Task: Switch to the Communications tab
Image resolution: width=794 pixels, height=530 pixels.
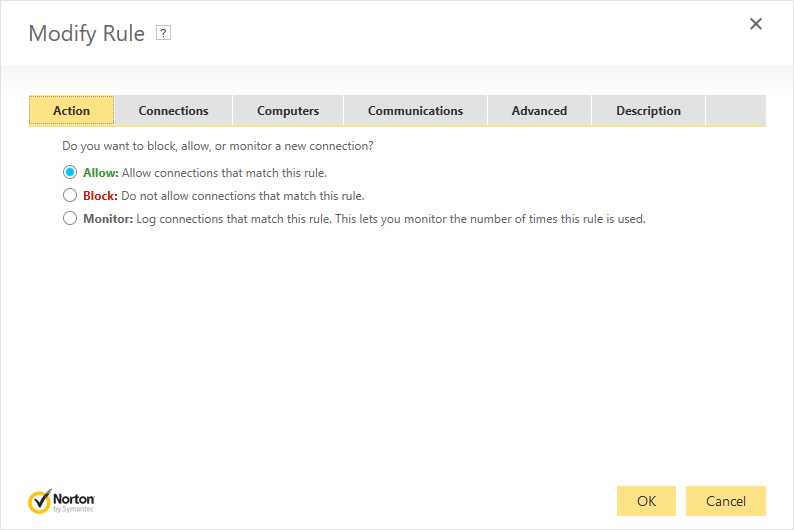Action: pyautogui.click(x=415, y=110)
